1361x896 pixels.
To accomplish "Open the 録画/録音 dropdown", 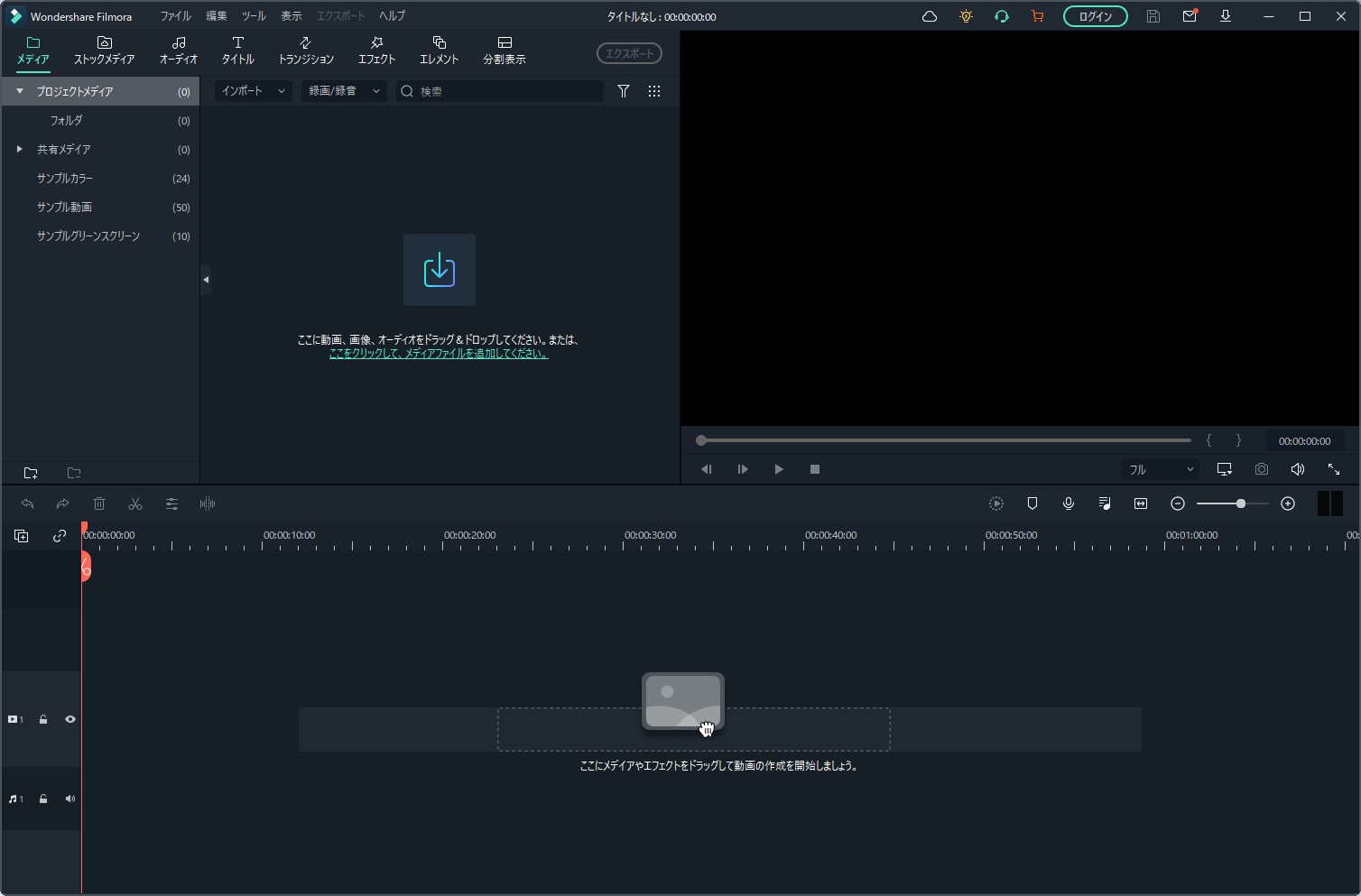I will coord(344,91).
